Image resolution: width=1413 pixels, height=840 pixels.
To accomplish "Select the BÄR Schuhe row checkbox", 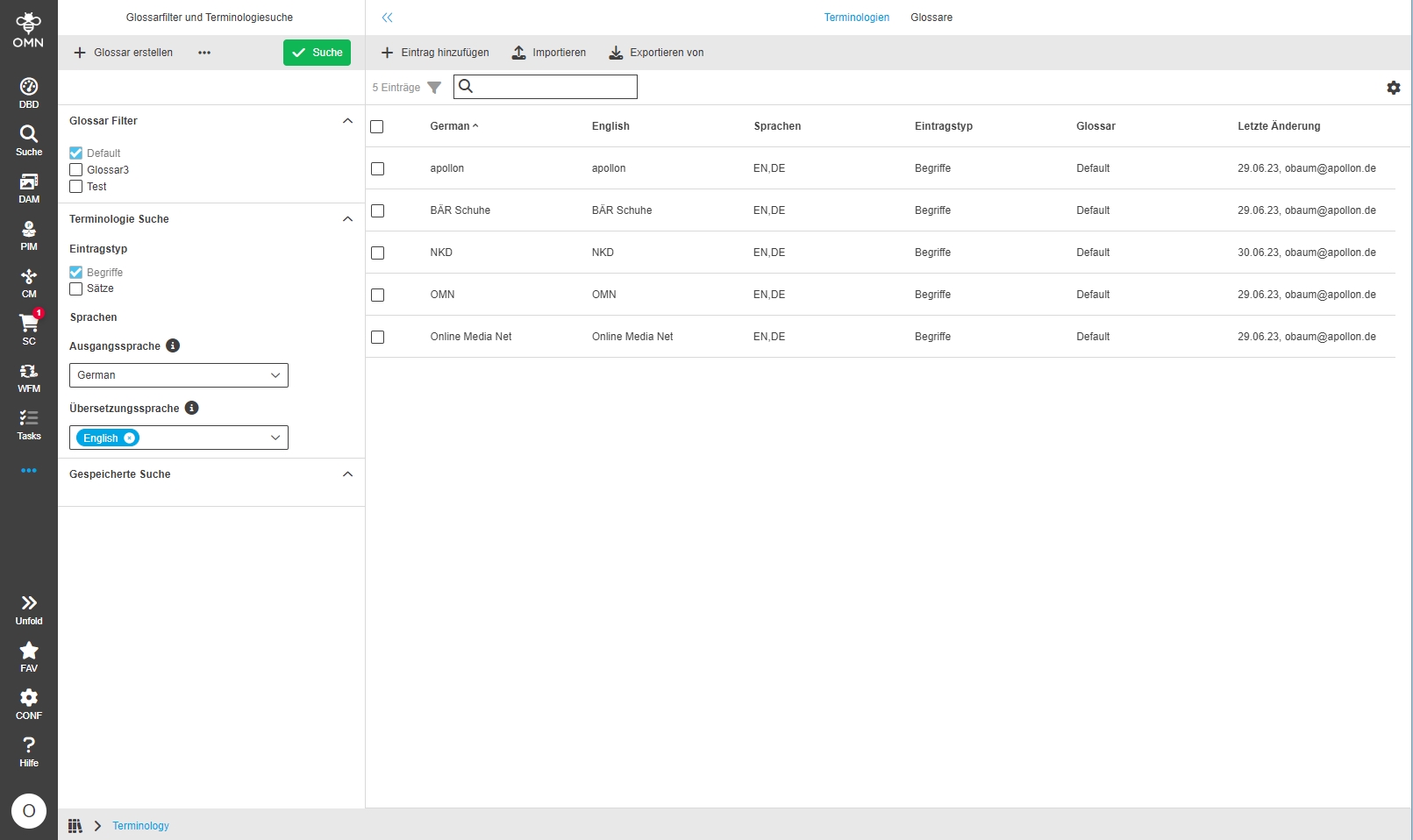I will coord(377,210).
